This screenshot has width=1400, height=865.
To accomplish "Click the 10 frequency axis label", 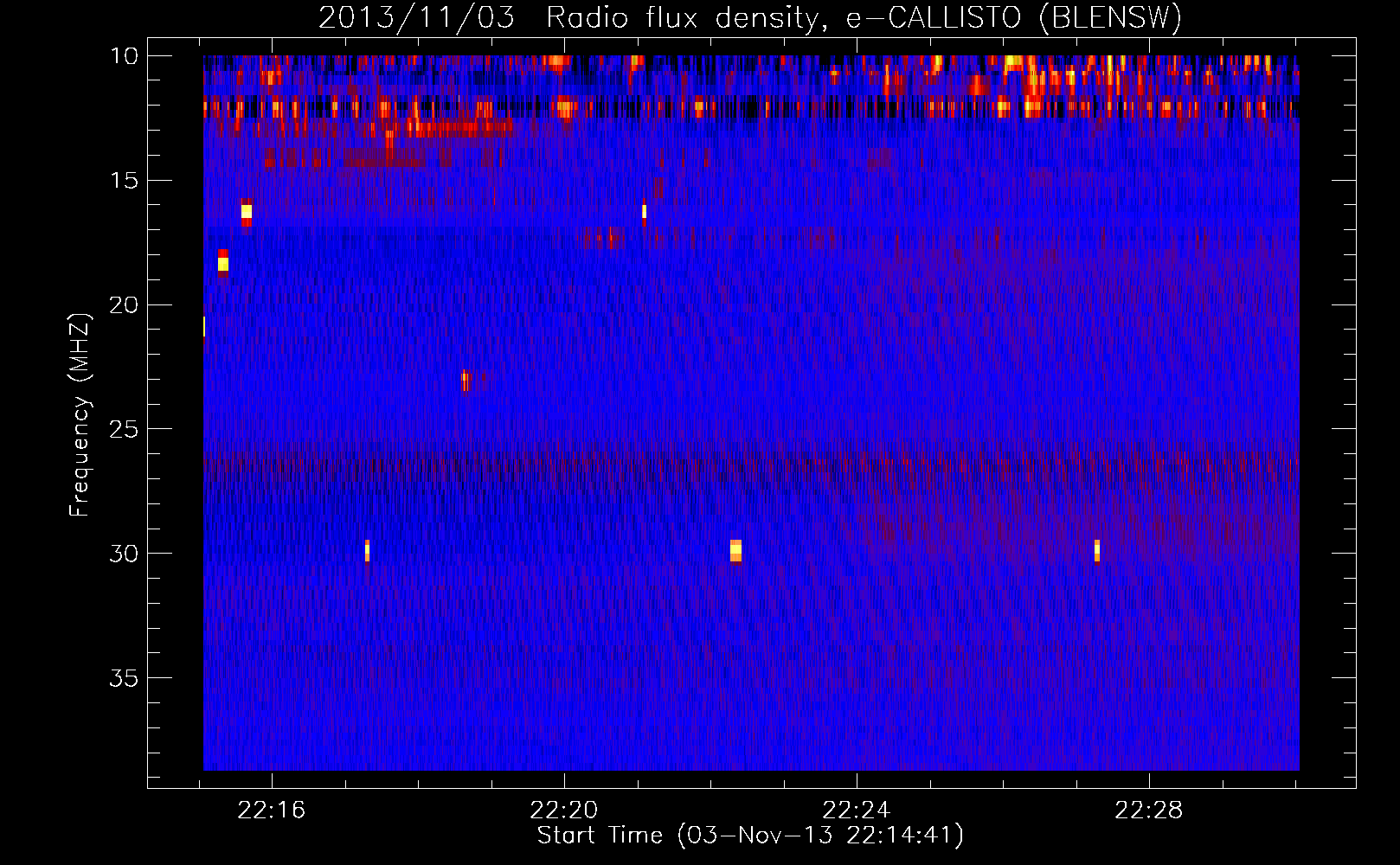I will click(124, 56).
